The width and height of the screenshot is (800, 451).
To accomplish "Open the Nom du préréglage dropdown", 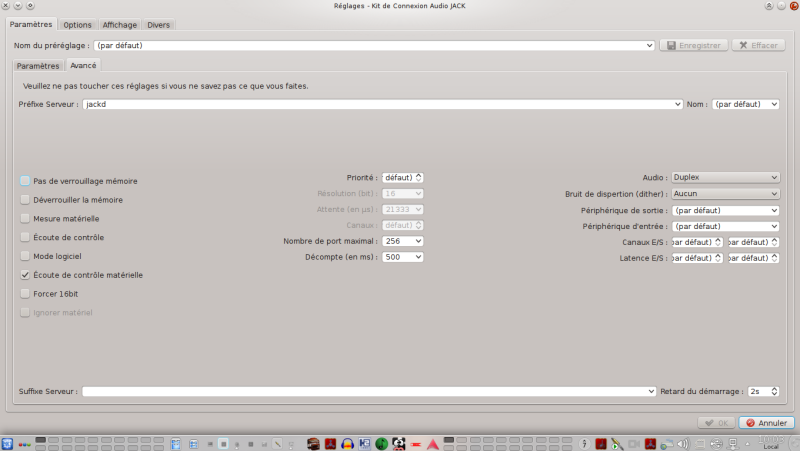I will 374,45.
